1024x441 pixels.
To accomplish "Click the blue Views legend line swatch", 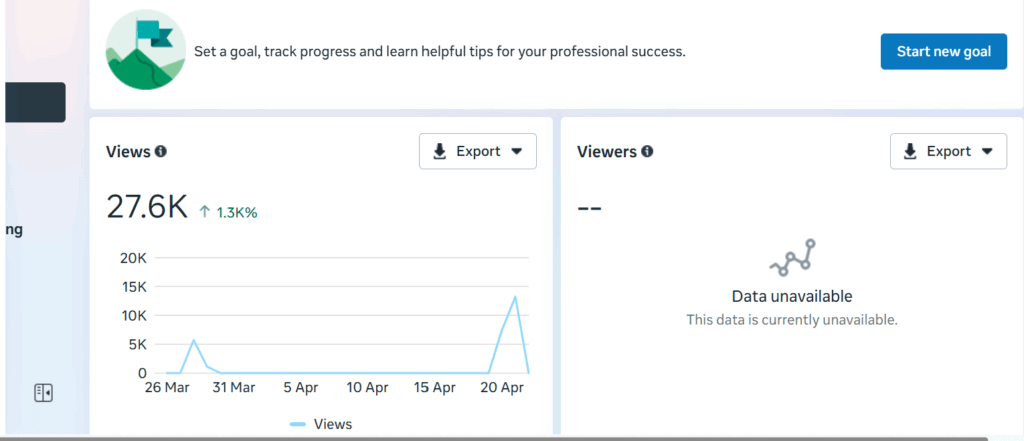I will click(x=298, y=424).
